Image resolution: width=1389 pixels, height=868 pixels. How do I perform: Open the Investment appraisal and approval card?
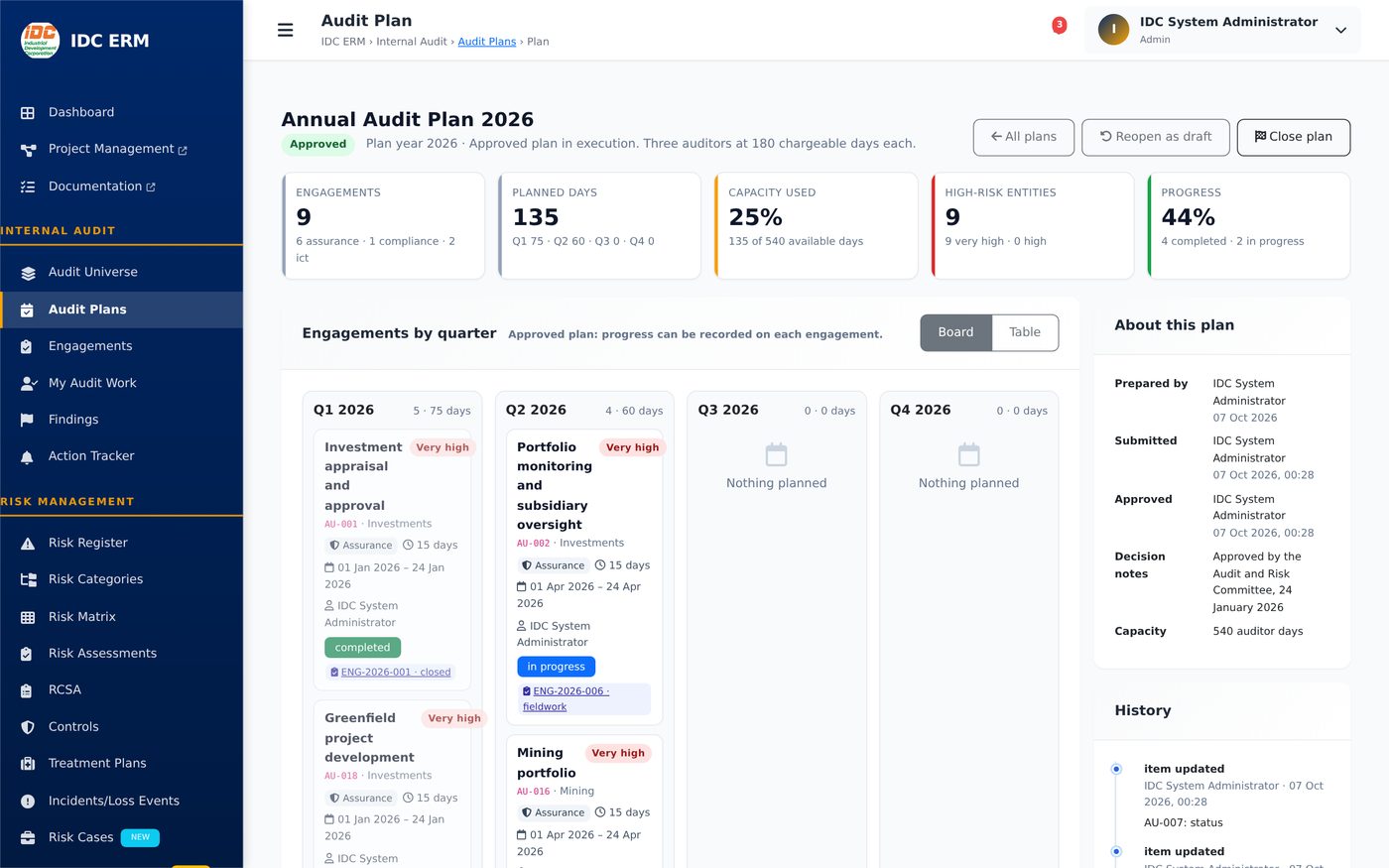click(x=392, y=560)
